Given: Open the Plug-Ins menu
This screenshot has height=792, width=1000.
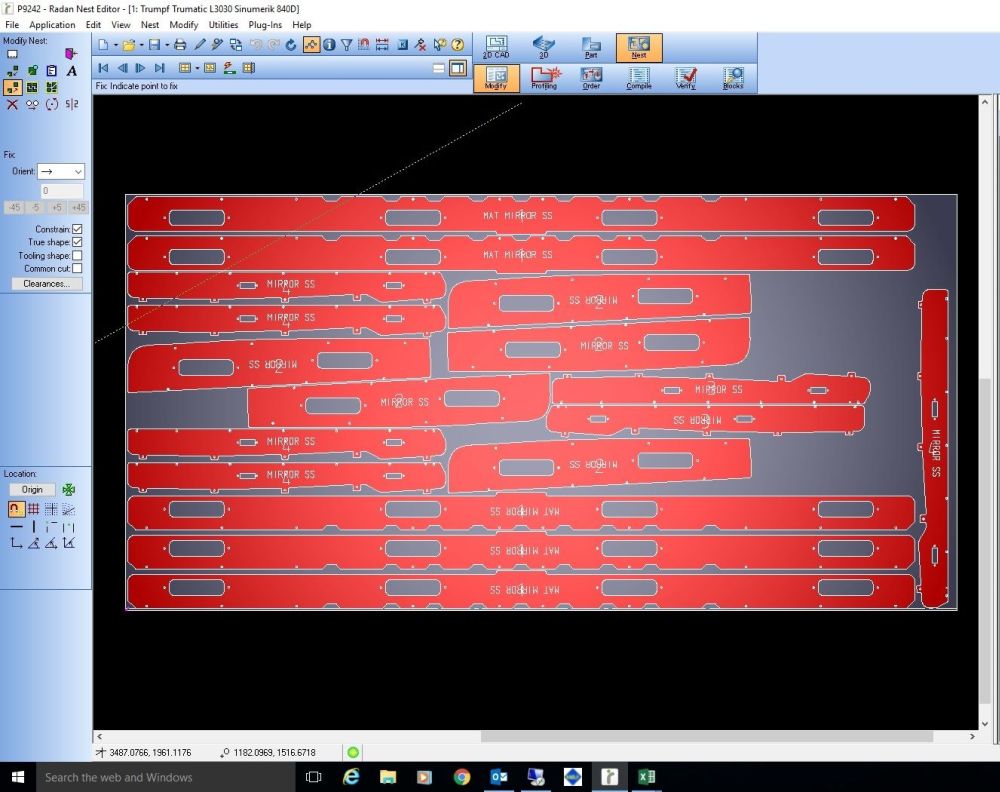Looking at the screenshot, I should pos(267,25).
